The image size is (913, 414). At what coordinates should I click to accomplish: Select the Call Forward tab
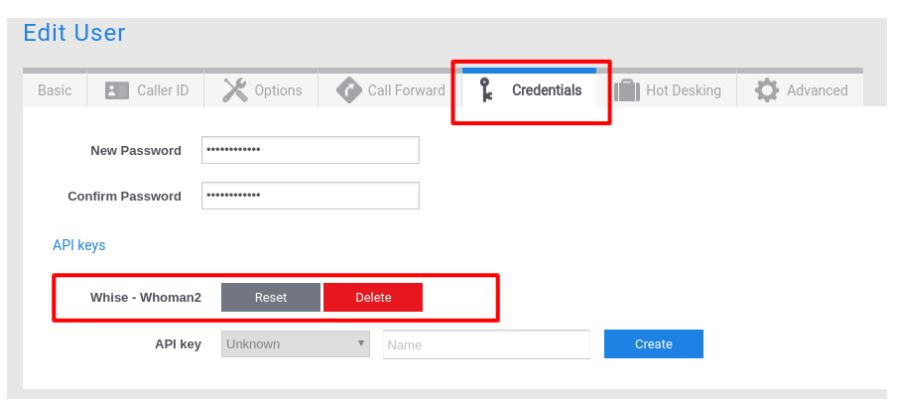405,91
